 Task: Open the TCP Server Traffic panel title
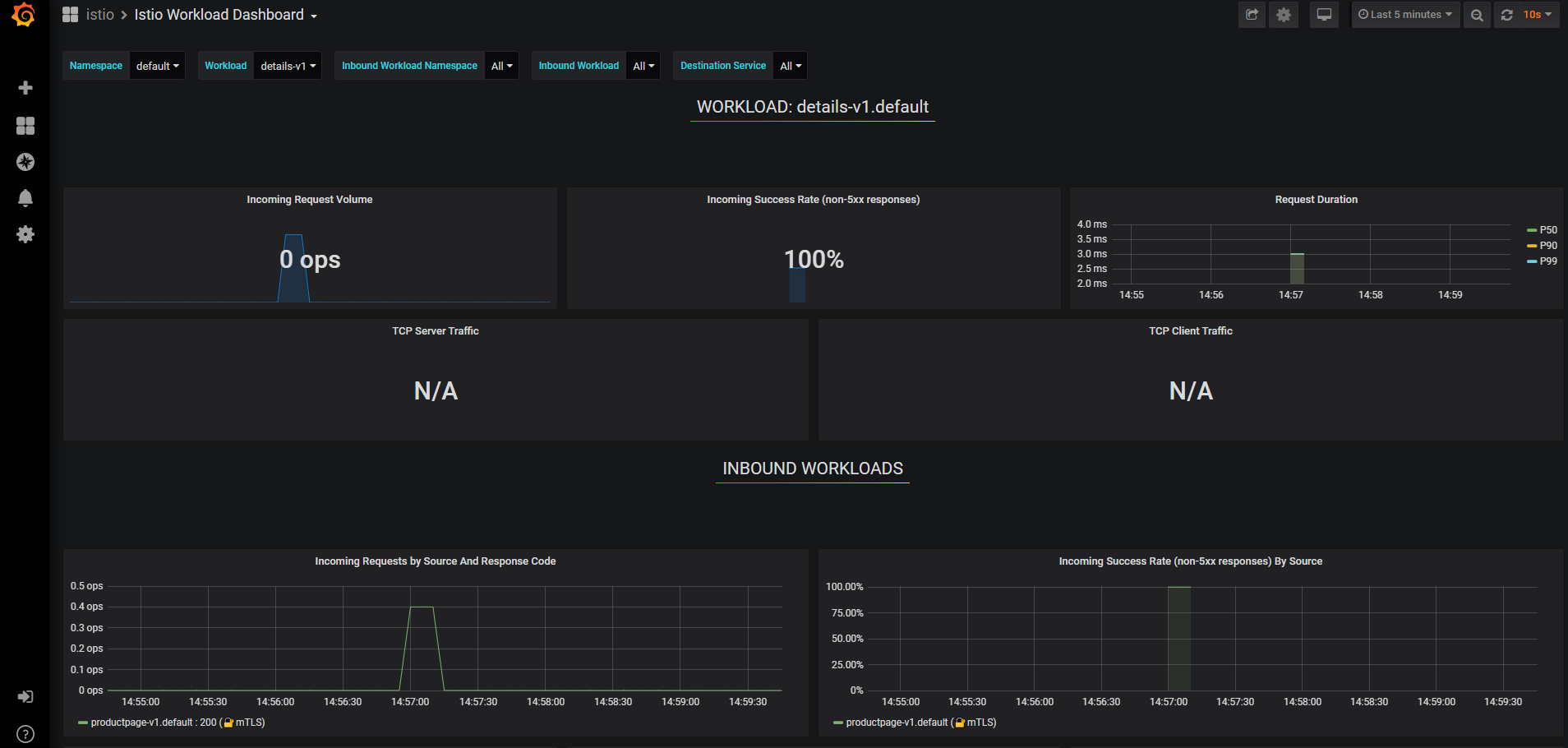436,331
